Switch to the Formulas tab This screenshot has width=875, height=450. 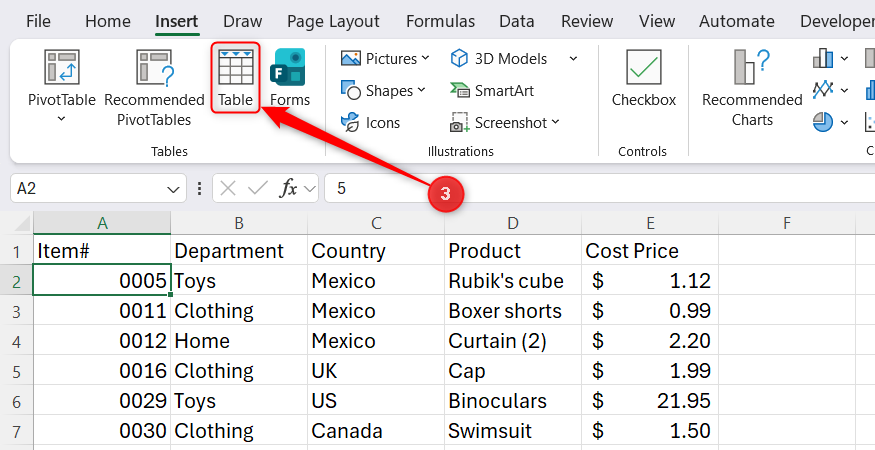coord(440,21)
